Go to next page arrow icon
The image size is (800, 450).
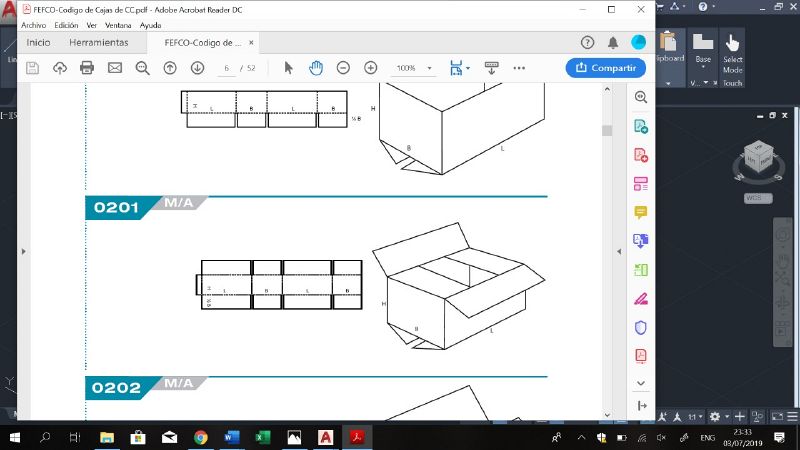[197, 68]
